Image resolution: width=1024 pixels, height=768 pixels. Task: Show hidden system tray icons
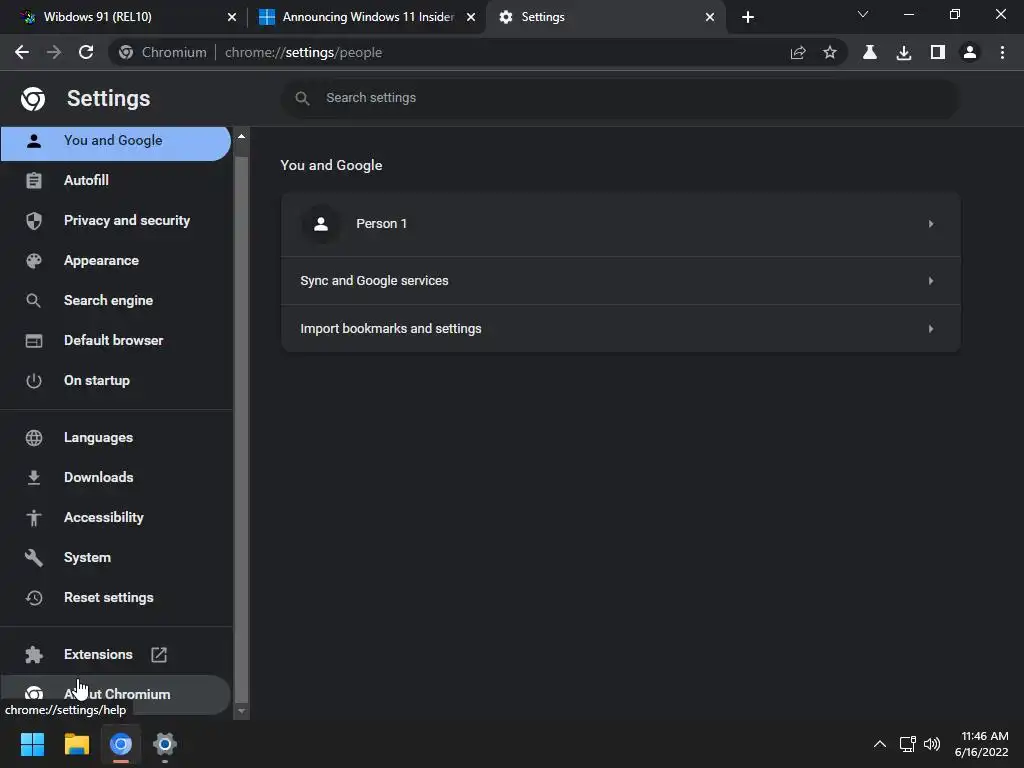(x=880, y=744)
